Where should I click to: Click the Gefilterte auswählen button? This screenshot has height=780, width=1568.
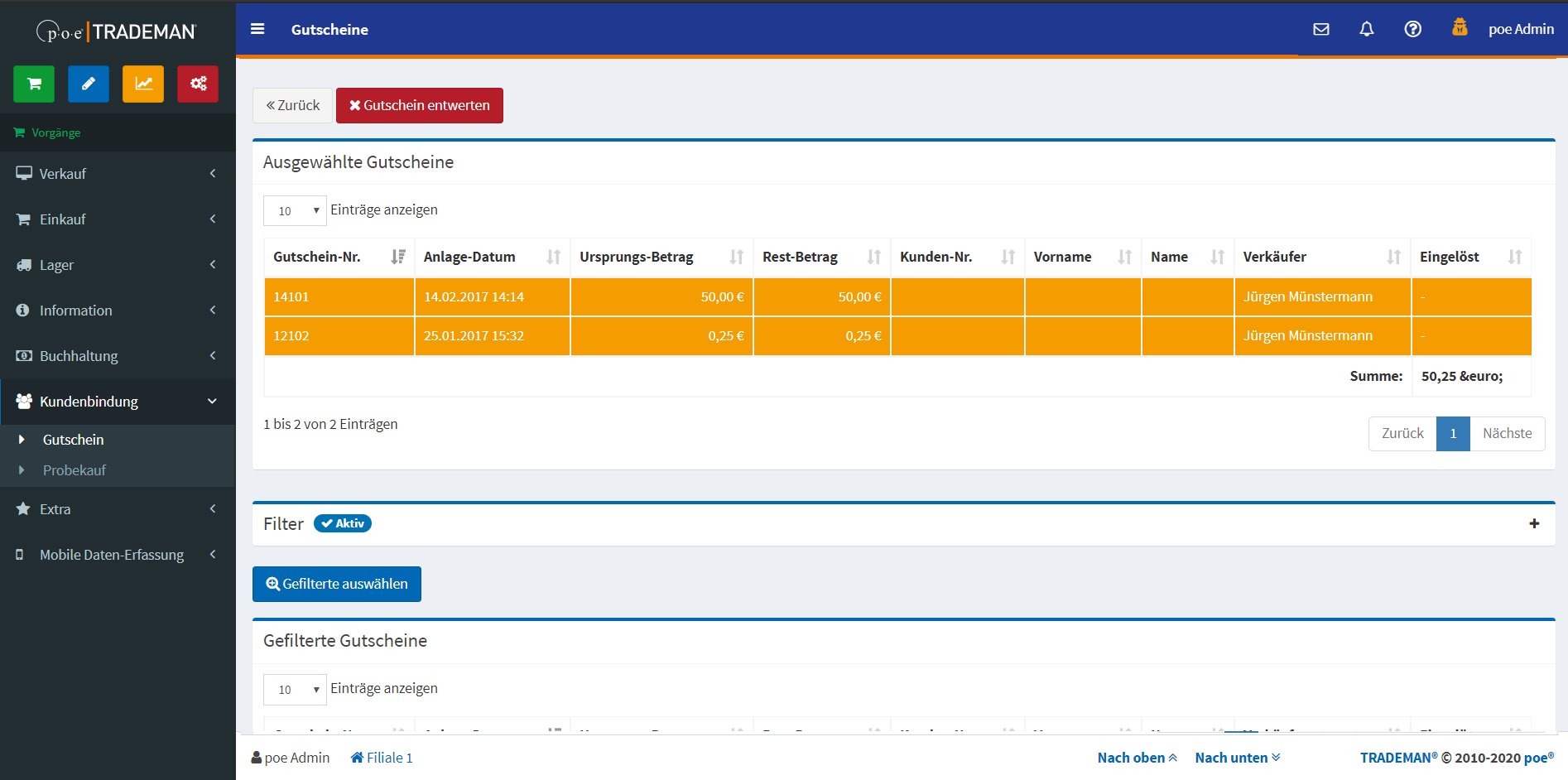337,584
